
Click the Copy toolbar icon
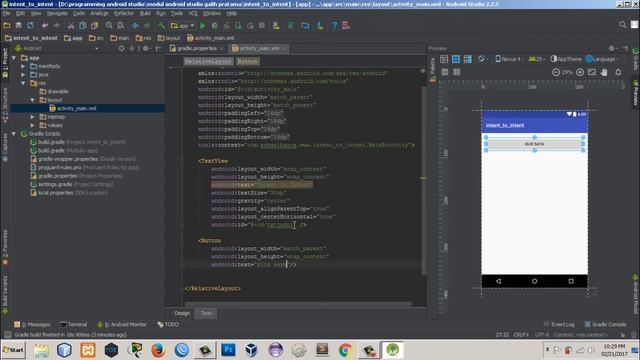click(x=82, y=25)
